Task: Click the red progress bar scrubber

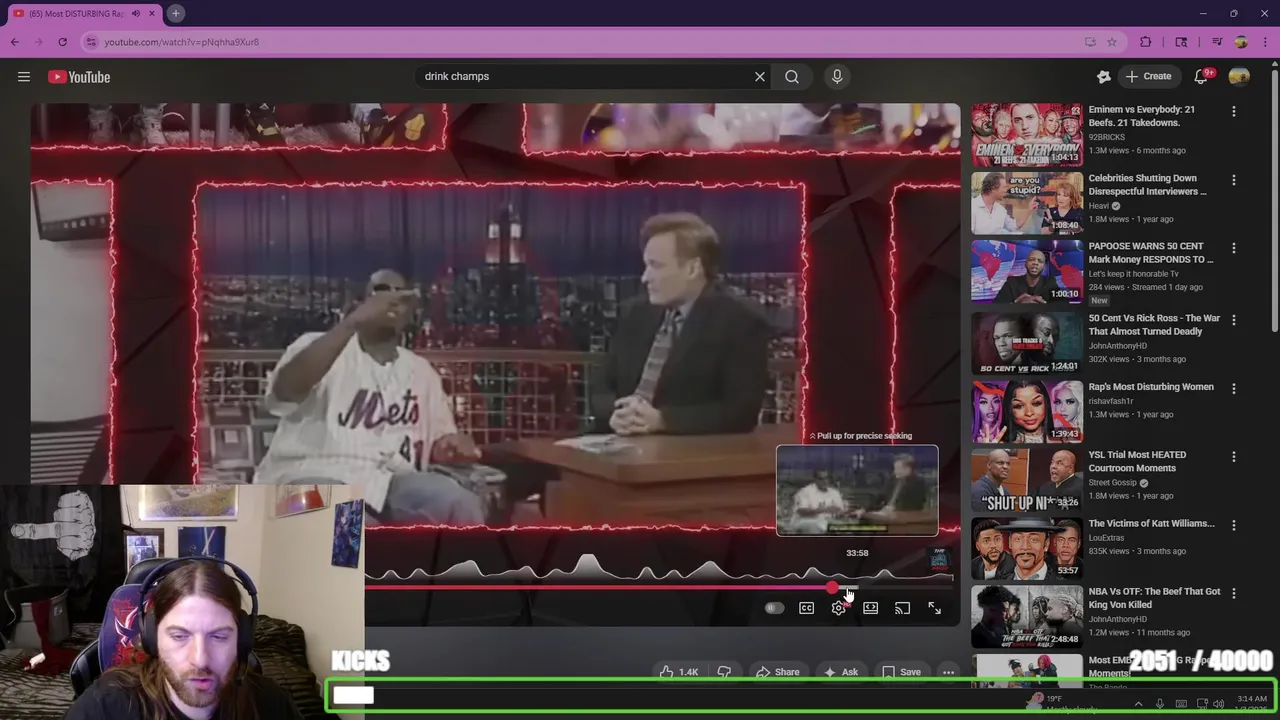Action: click(x=832, y=588)
